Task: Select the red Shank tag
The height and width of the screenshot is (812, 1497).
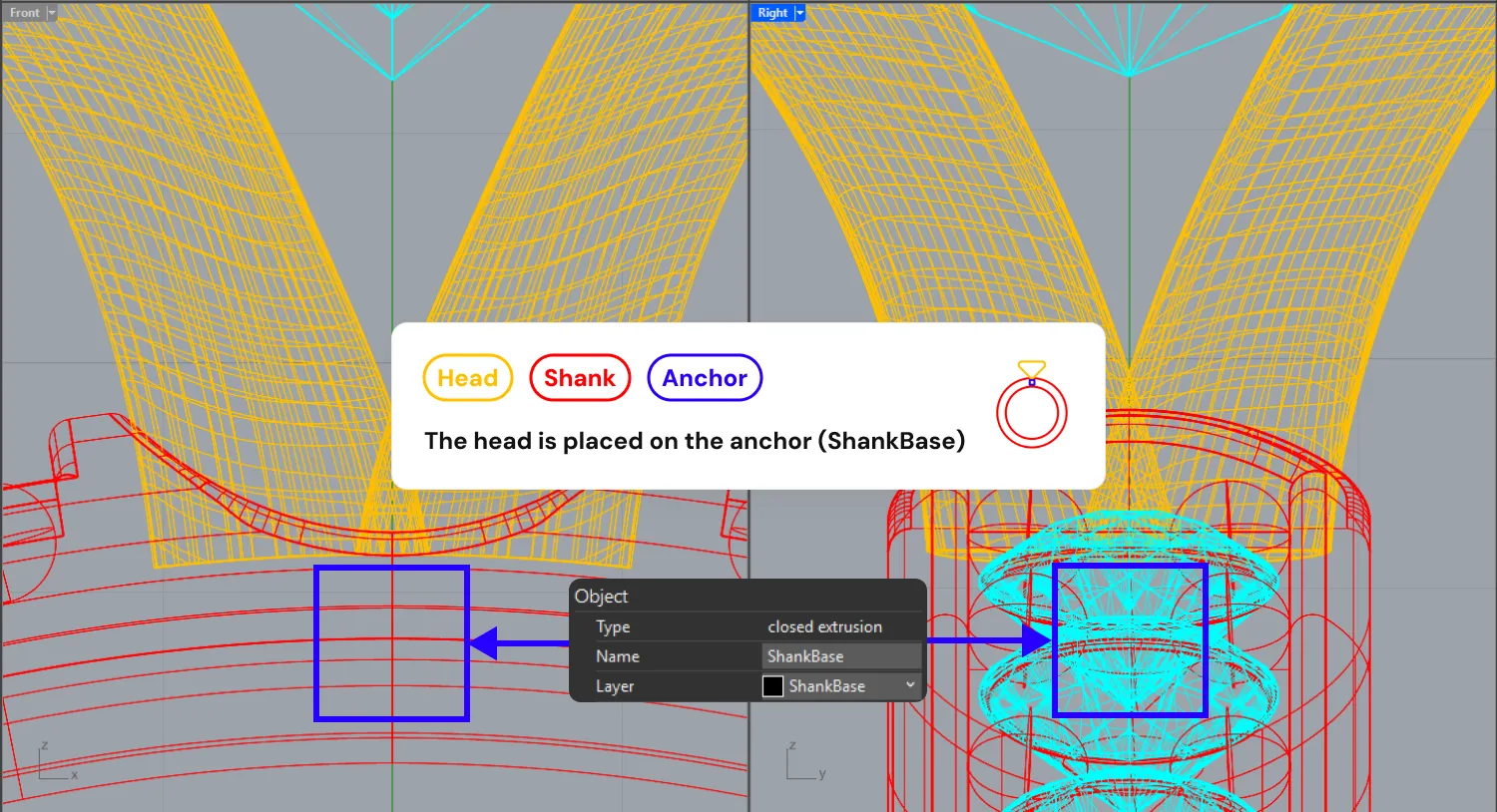Action: click(580, 378)
